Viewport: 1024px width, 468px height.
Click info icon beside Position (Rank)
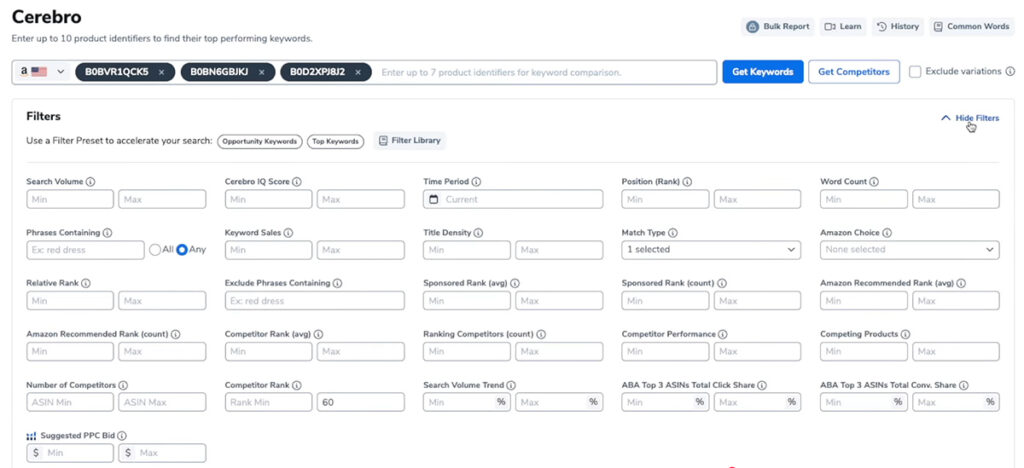tap(687, 182)
